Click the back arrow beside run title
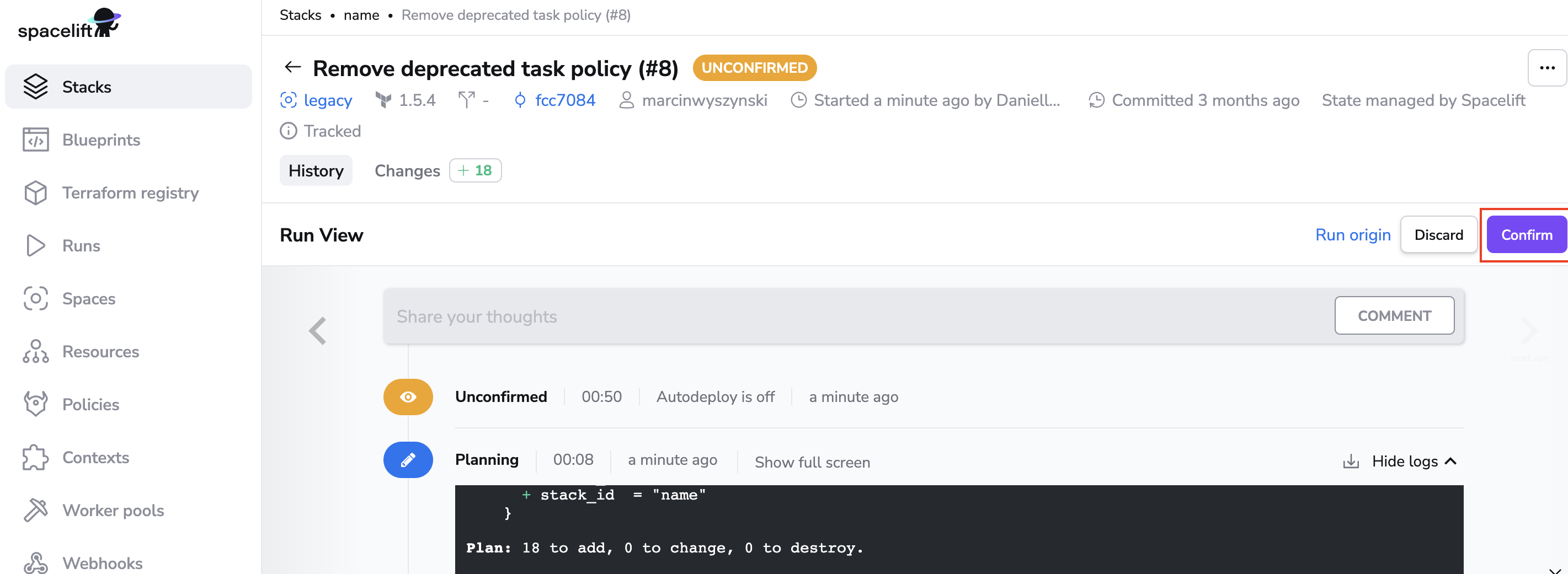Image resolution: width=1568 pixels, height=574 pixels. click(293, 67)
